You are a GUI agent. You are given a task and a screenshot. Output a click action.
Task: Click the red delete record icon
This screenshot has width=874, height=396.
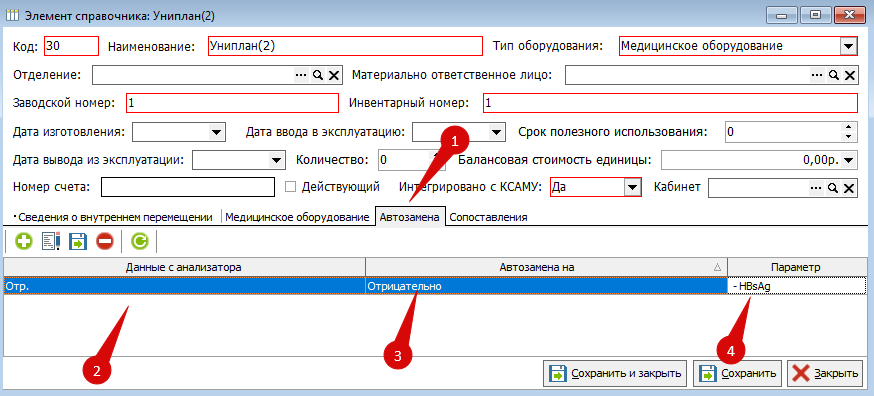click(104, 242)
